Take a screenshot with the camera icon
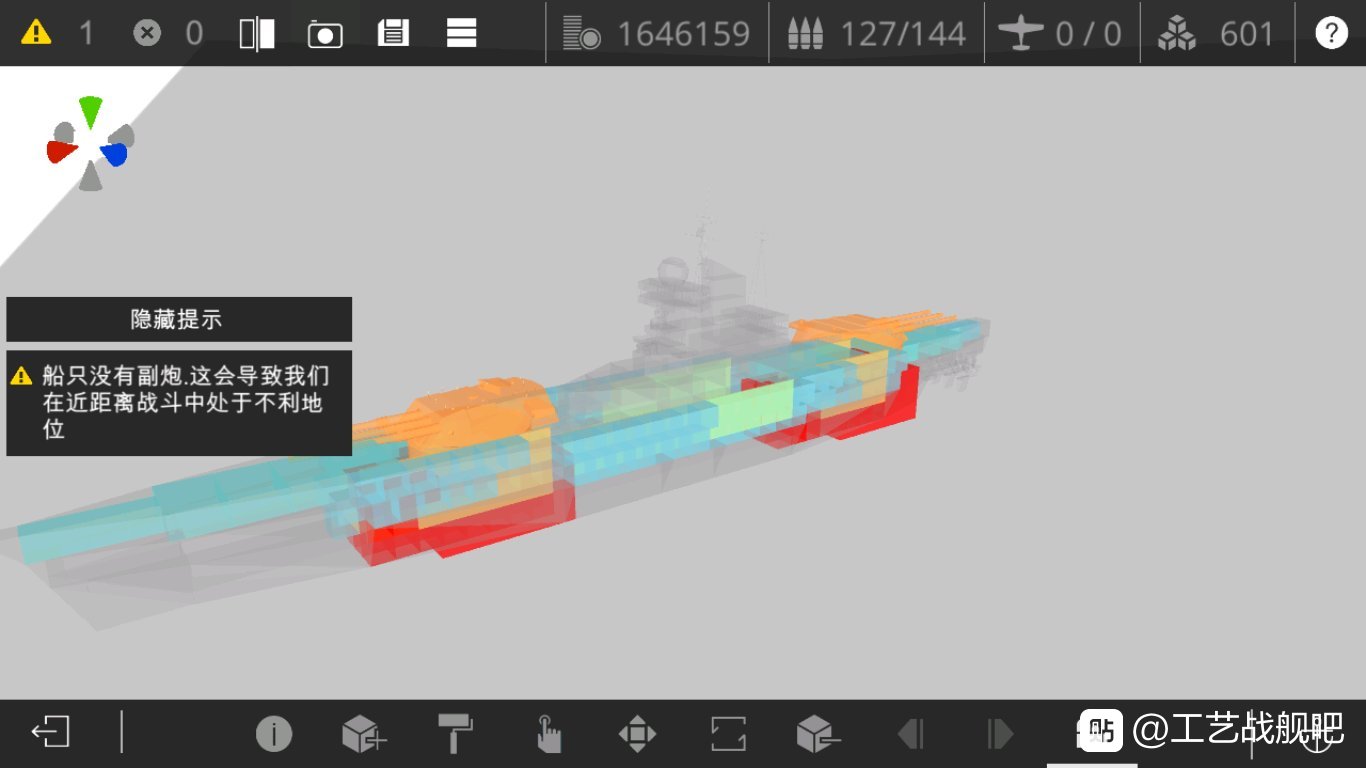The height and width of the screenshot is (768, 1366). [325, 34]
